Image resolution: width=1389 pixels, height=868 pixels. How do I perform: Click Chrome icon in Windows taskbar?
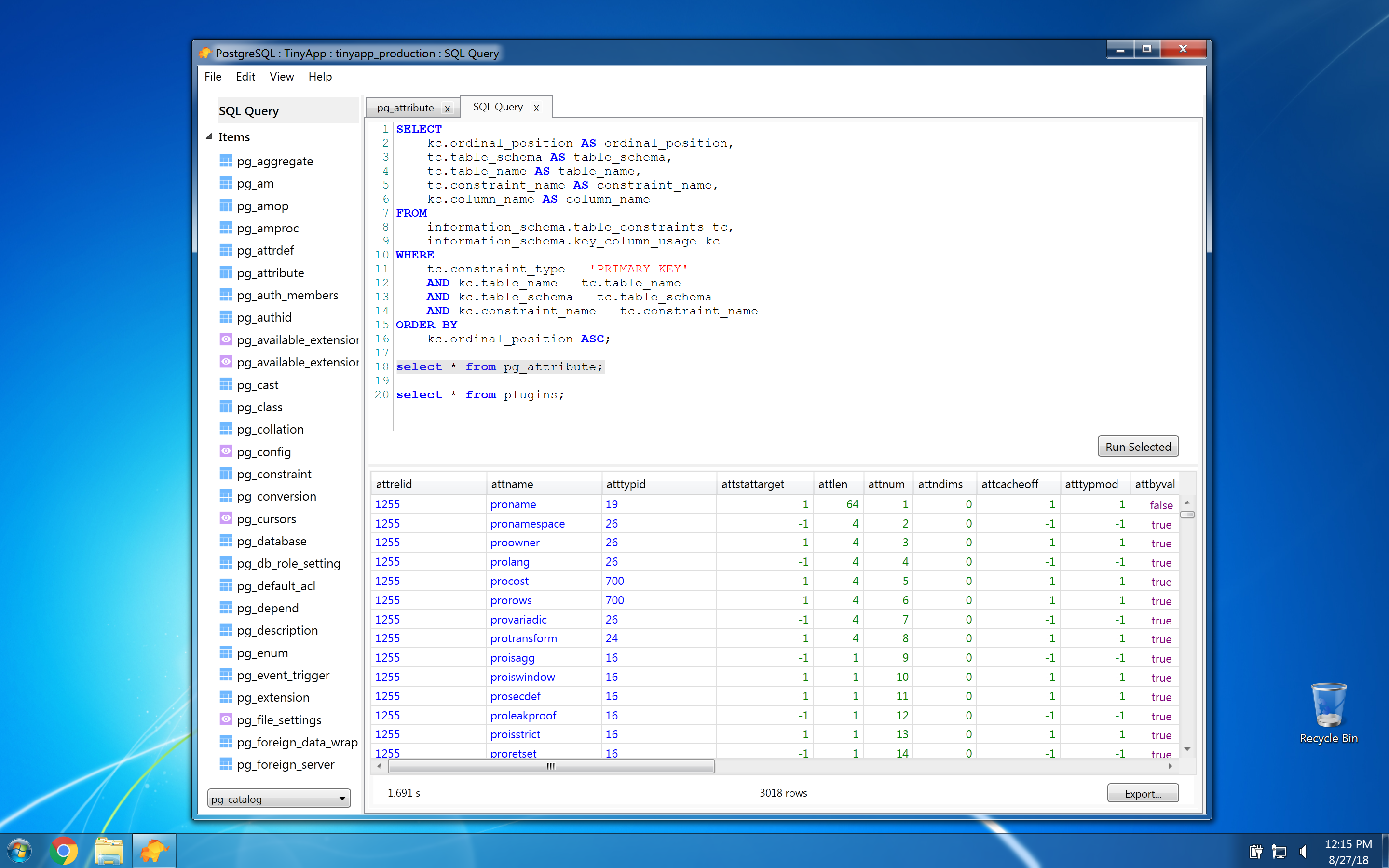[65, 849]
